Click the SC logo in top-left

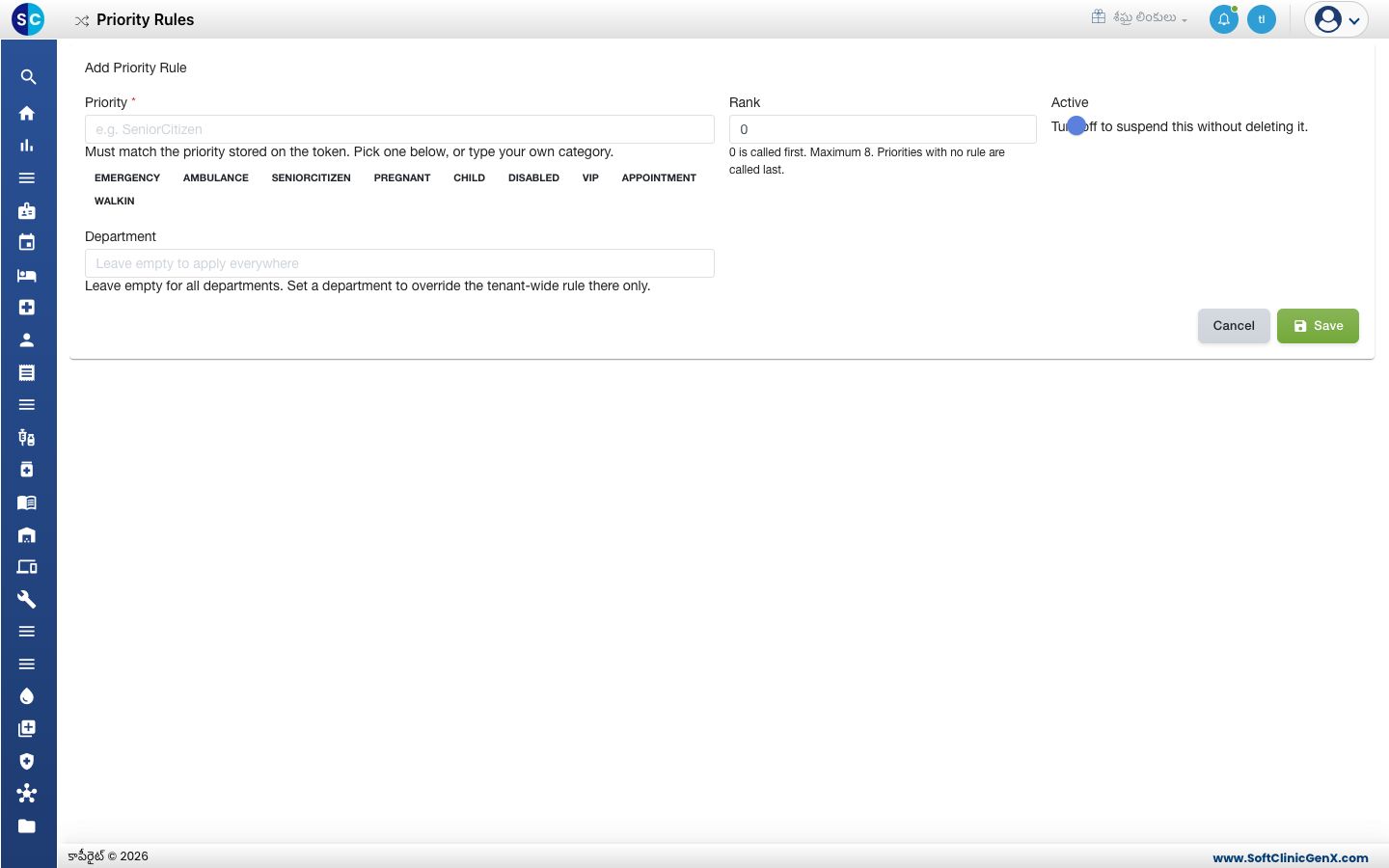[x=28, y=19]
